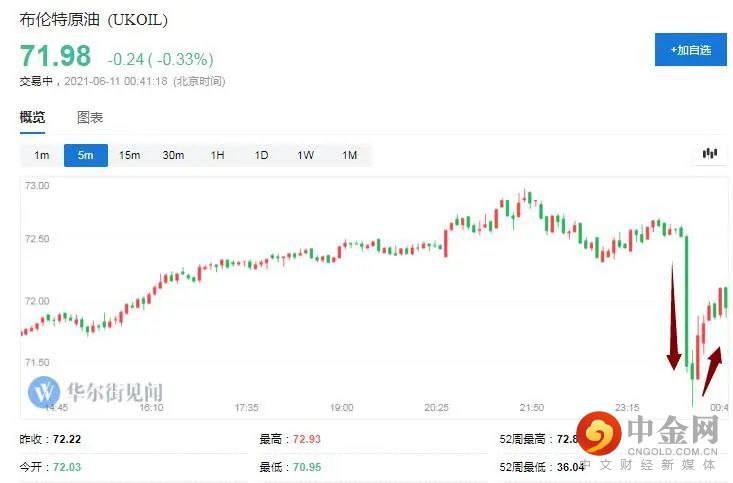This screenshot has height=483, width=733.
Task: Click the +加自选 add to watchlist button
Action: pyautogui.click(x=690, y=50)
